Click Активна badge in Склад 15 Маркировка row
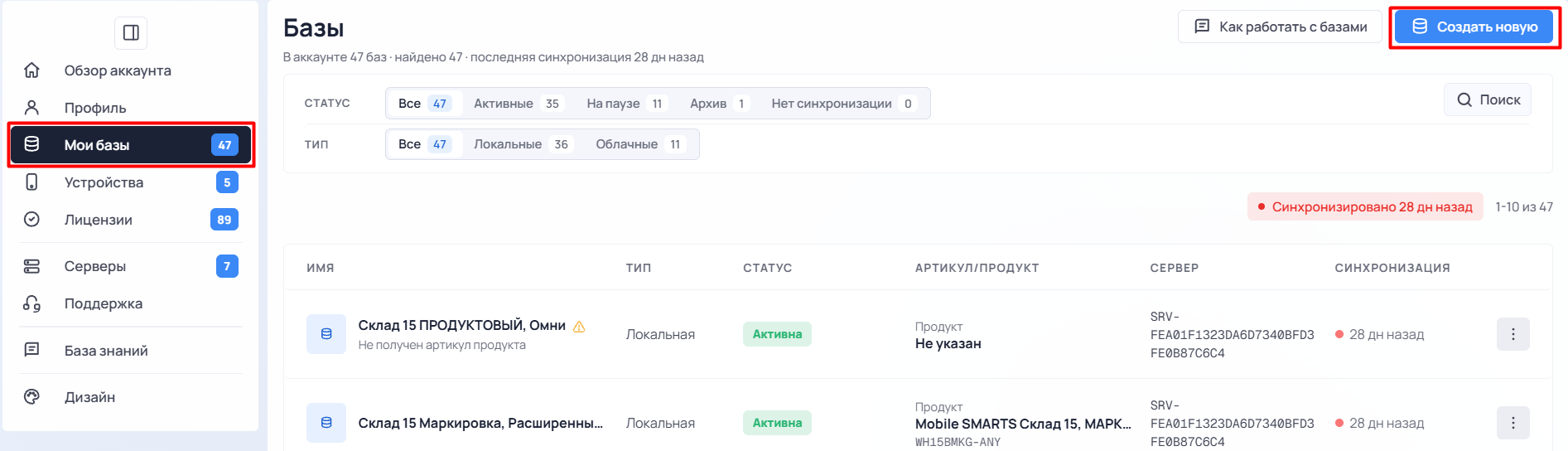 click(777, 423)
